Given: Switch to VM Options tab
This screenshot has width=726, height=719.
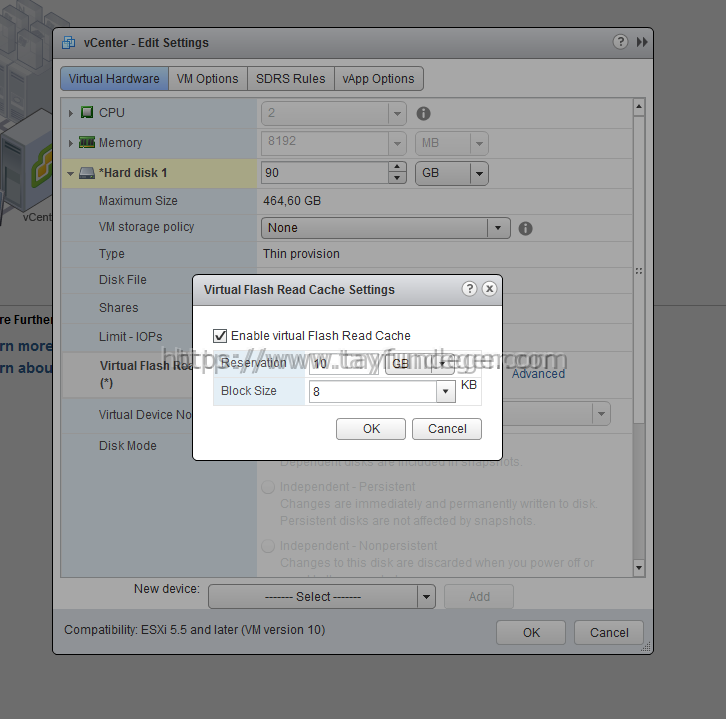Looking at the screenshot, I should [207, 79].
